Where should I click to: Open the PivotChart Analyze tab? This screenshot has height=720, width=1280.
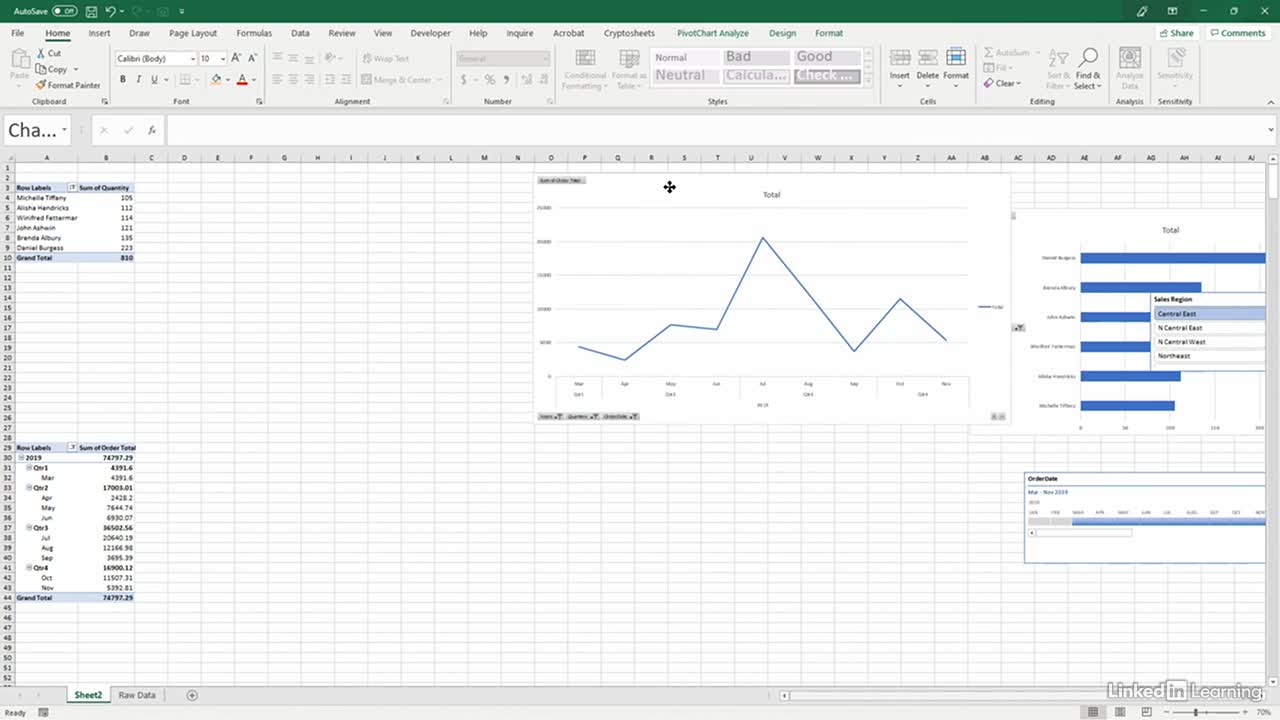point(712,33)
